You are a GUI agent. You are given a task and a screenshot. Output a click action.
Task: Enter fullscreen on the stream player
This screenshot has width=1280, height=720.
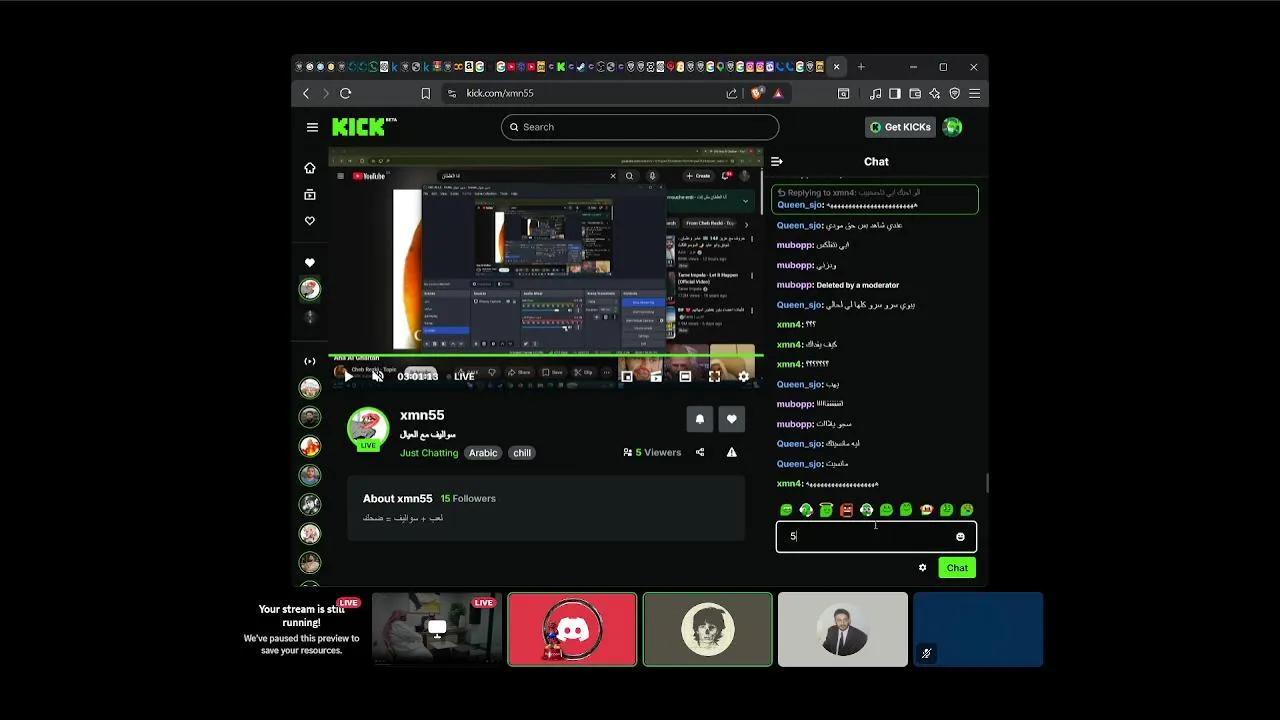[x=714, y=376]
